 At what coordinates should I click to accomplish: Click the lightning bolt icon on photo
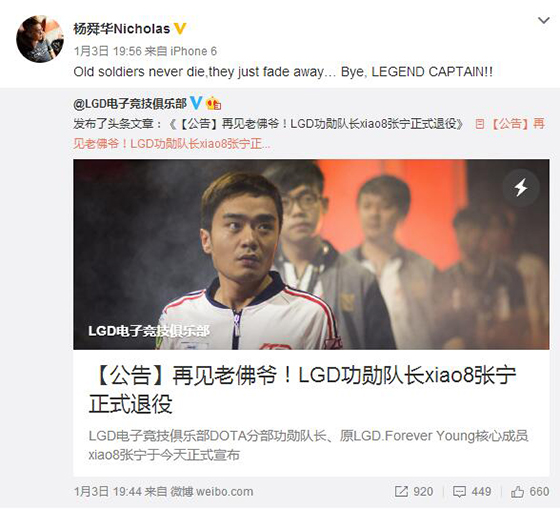click(x=521, y=187)
